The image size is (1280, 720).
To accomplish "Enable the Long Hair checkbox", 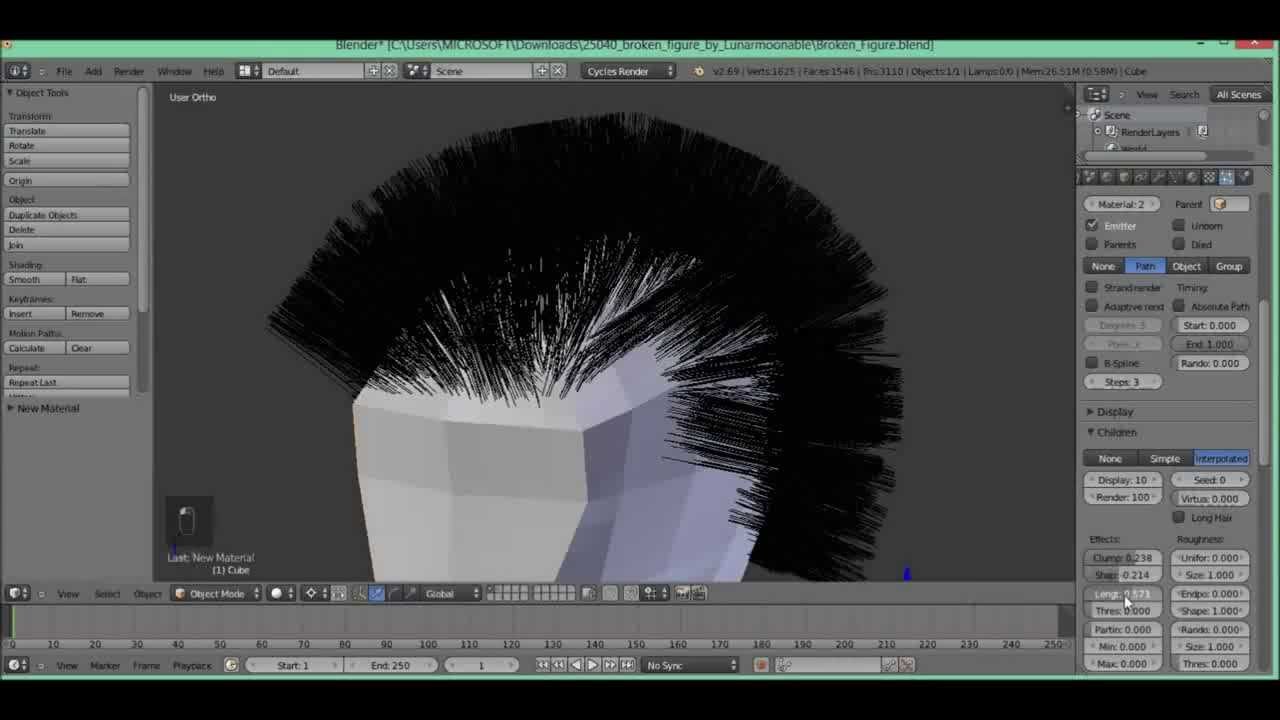I will [x=1179, y=517].
